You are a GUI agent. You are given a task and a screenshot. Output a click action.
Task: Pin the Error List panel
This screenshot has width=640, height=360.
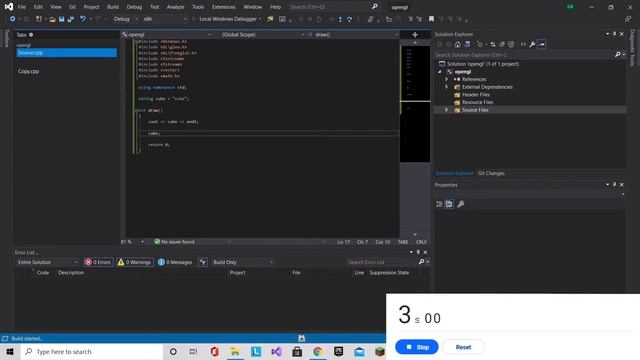(x=418, y=252)
